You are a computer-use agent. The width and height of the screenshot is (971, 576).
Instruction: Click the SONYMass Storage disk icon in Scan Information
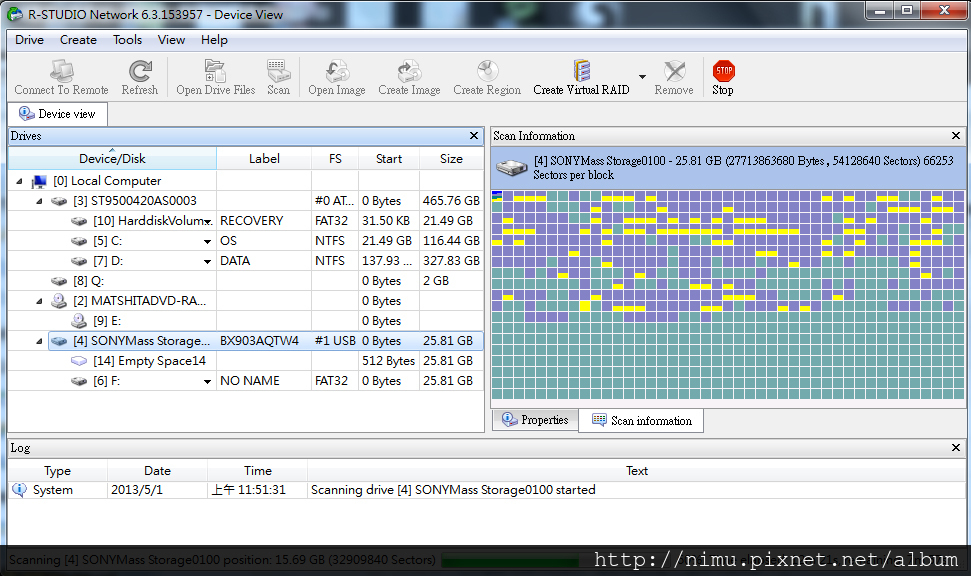[512, 168]
